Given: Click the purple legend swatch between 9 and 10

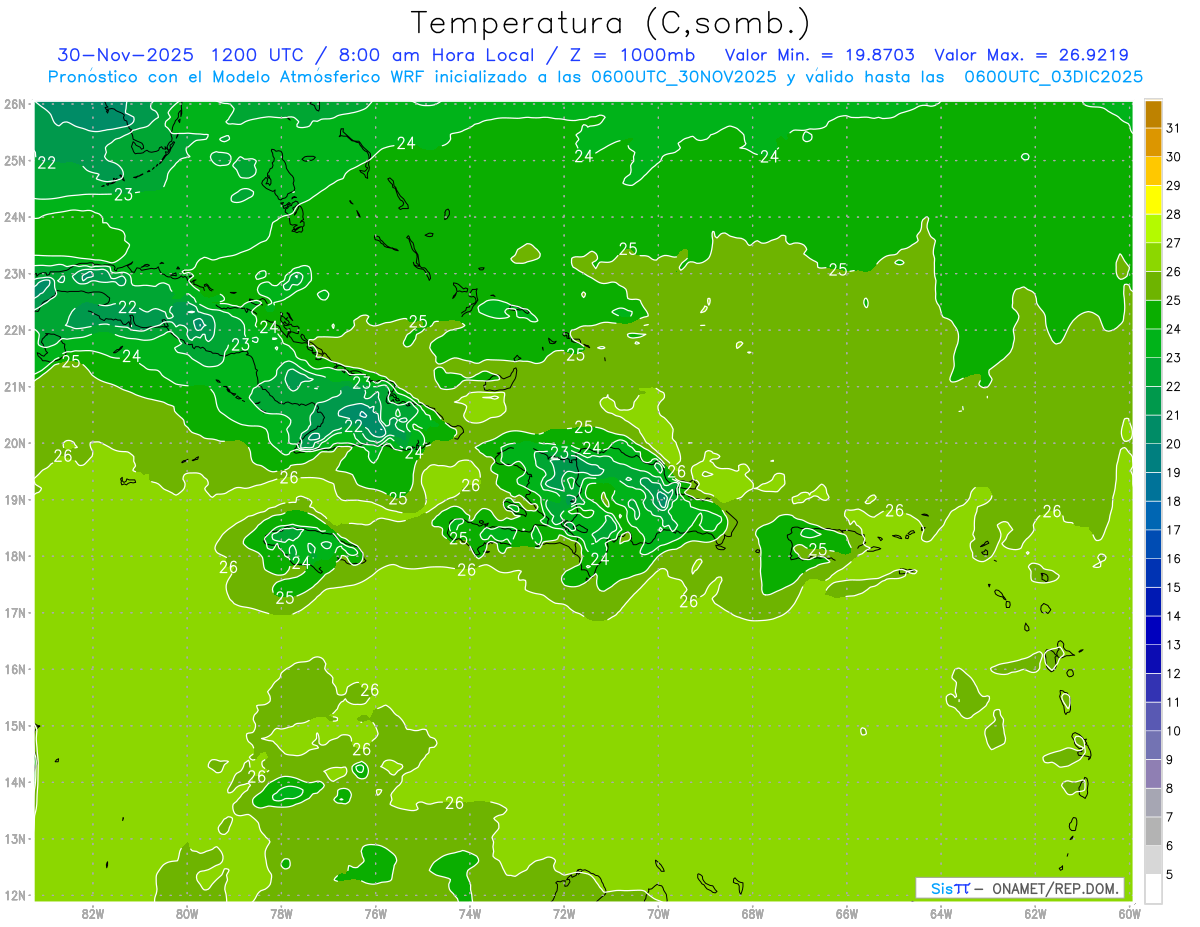Looking at the screenshot, I should (1153, 746).
